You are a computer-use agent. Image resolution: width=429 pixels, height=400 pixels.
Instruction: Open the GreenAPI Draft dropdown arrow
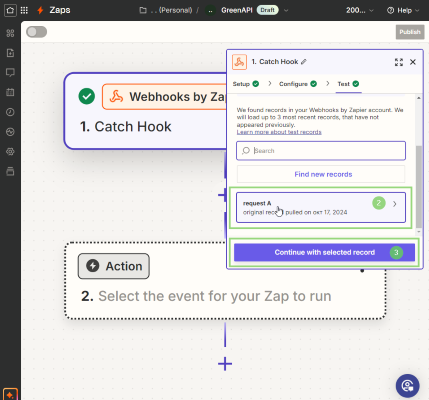(x=286, y=10)
